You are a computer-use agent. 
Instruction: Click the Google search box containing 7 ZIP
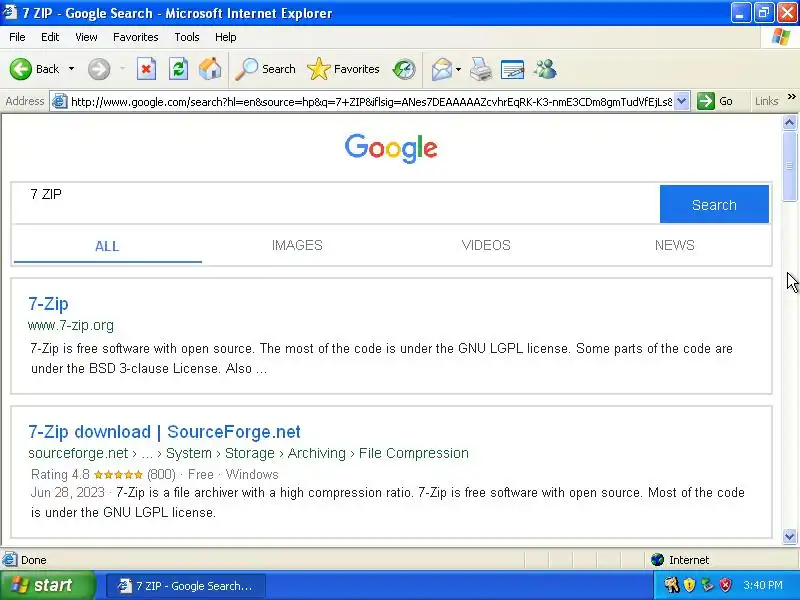pos(336,204)
